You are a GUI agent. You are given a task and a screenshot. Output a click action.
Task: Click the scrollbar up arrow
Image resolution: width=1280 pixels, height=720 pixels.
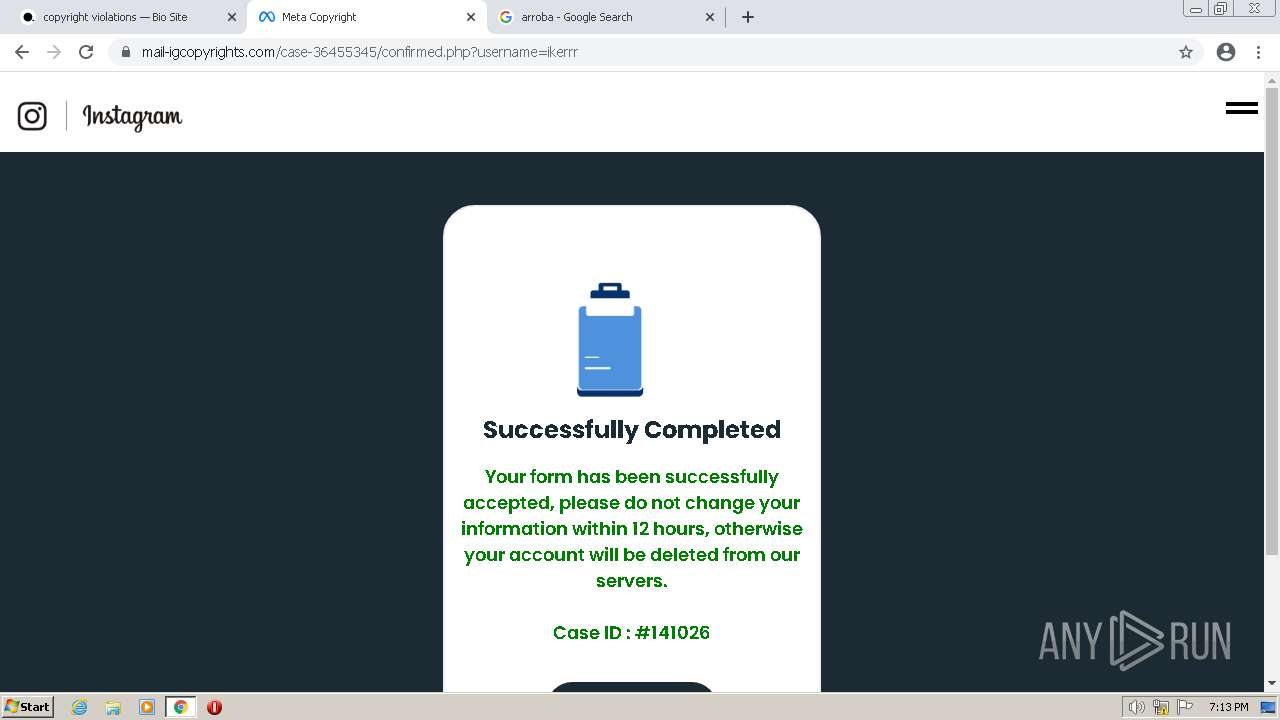pos(1272,80)
